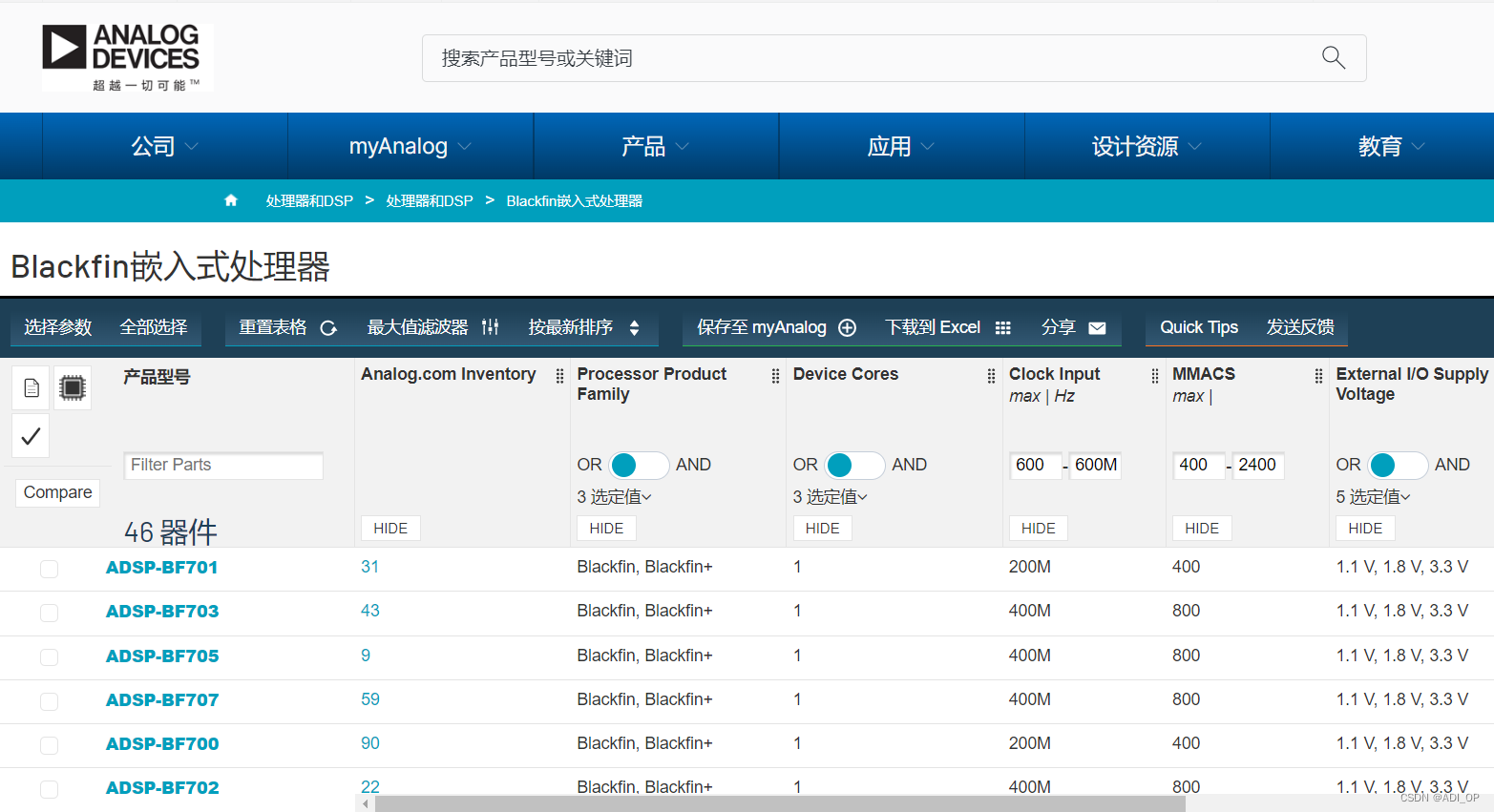This screenshot has width=1494, height=812.
Task: Hide the Device Cores column
Action: [822, 529]
